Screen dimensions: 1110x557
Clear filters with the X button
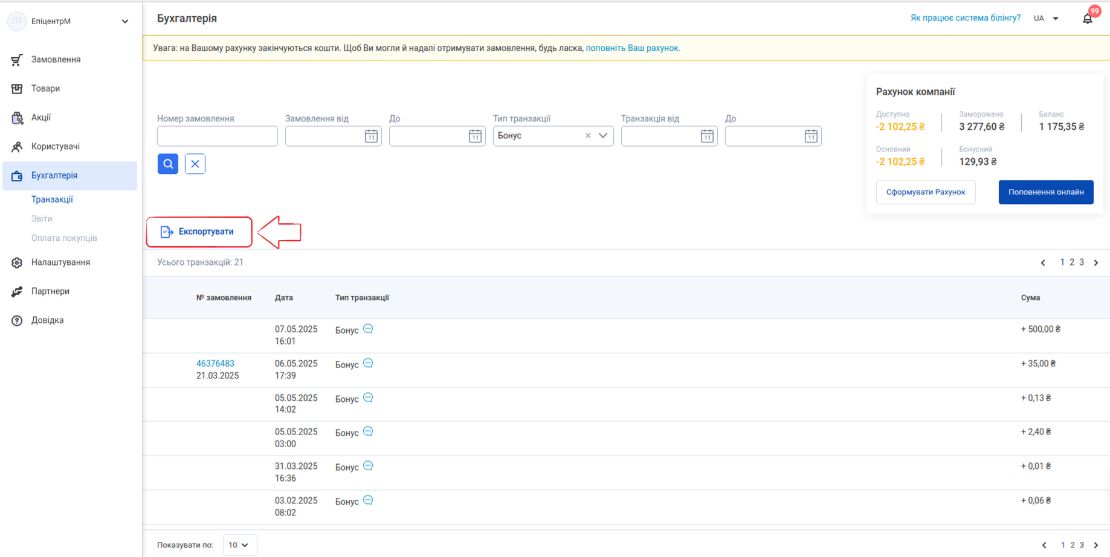point(195,164)
